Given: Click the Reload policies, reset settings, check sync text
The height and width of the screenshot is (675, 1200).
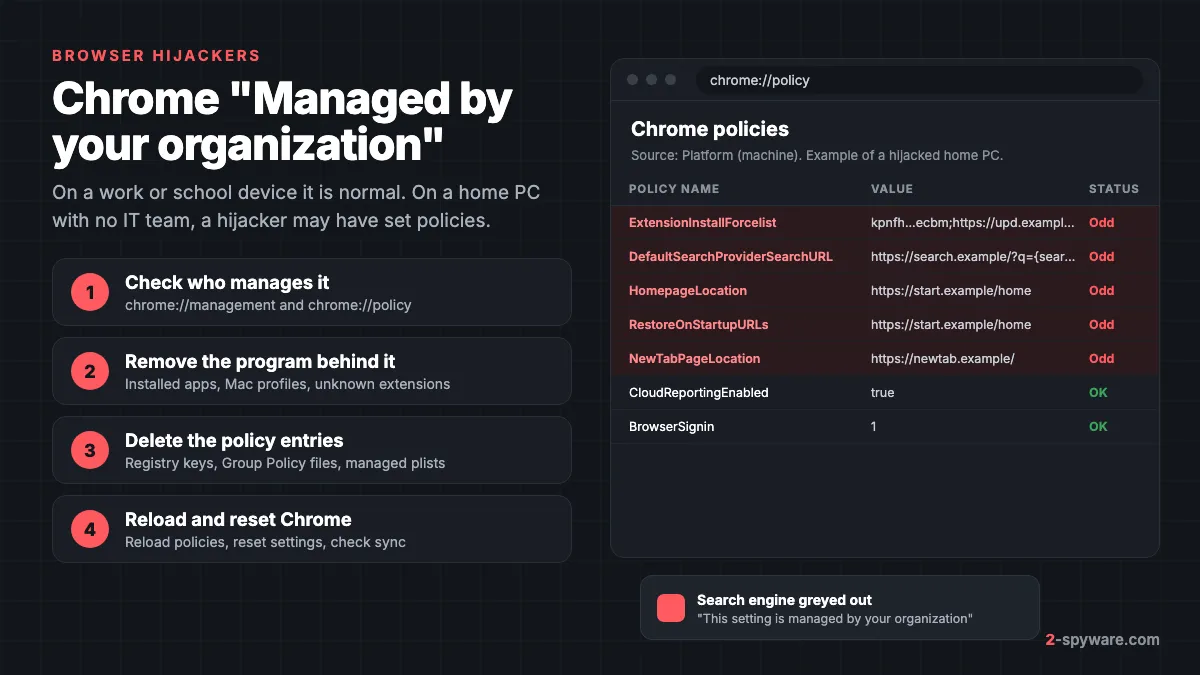Looking at the screenshot, I should click(265, 542).
